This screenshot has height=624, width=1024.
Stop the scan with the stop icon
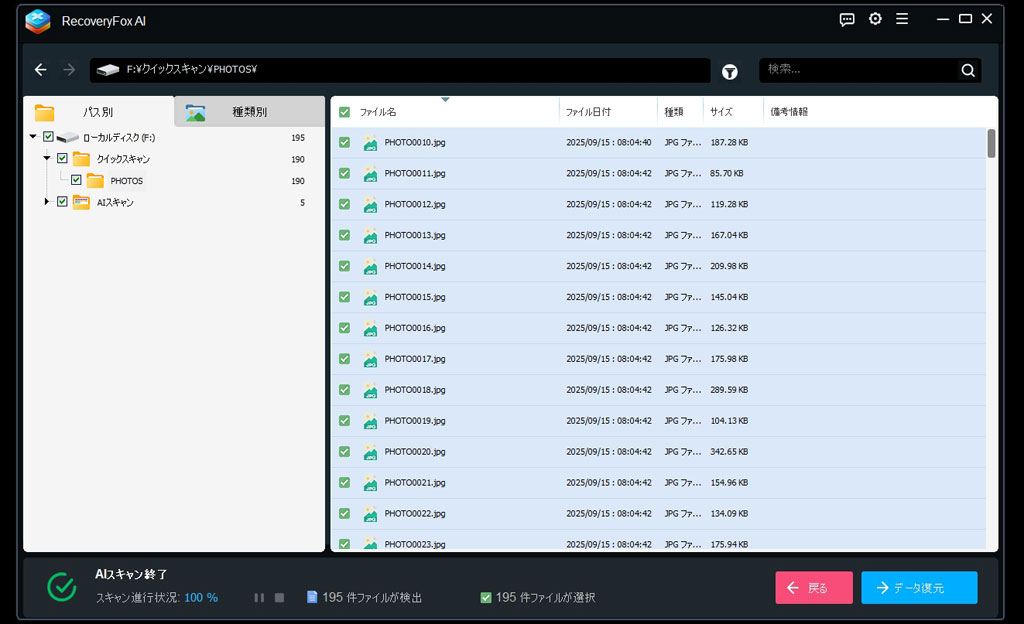280,597
